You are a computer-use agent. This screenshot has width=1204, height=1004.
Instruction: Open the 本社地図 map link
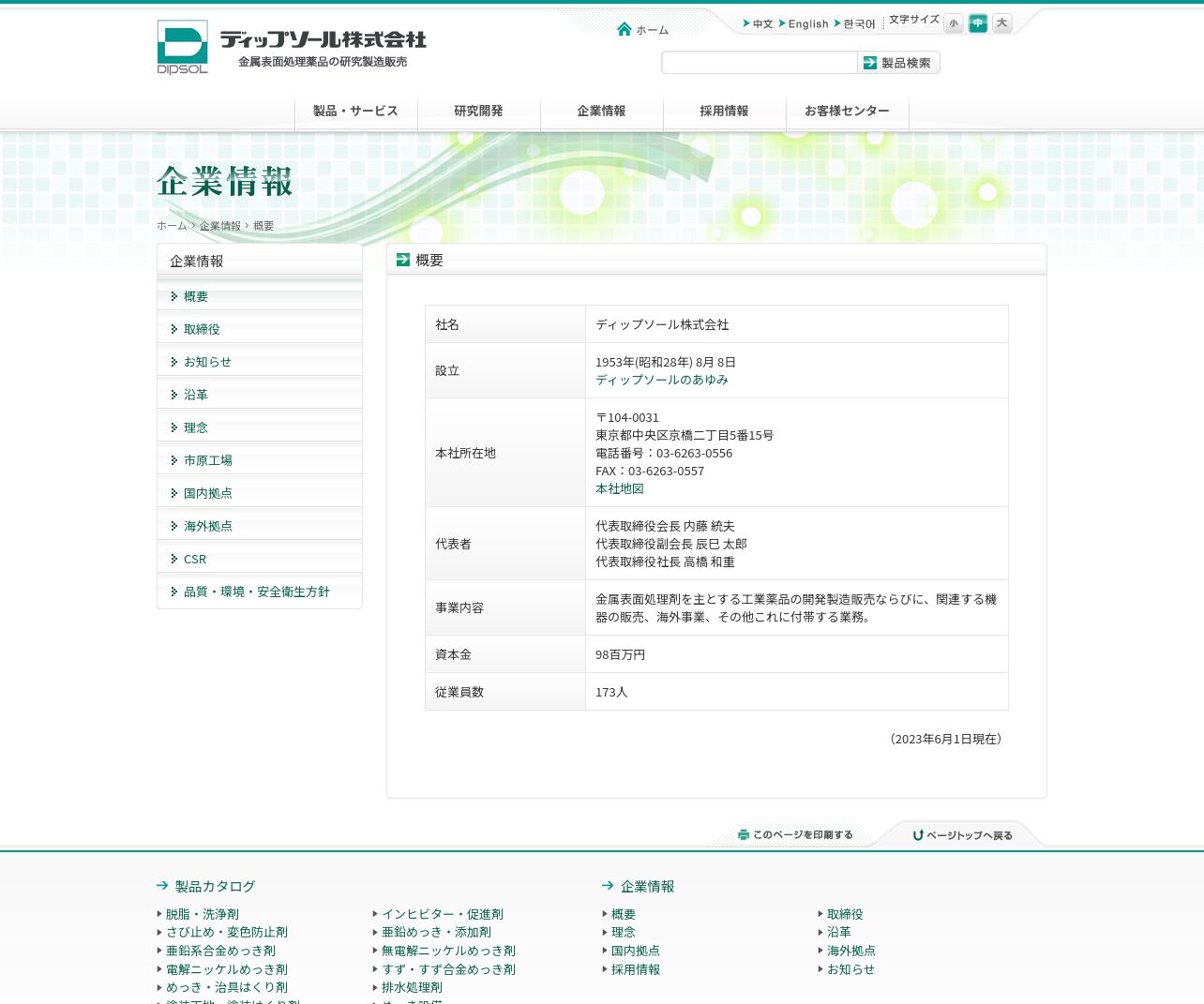pos(620,488)
